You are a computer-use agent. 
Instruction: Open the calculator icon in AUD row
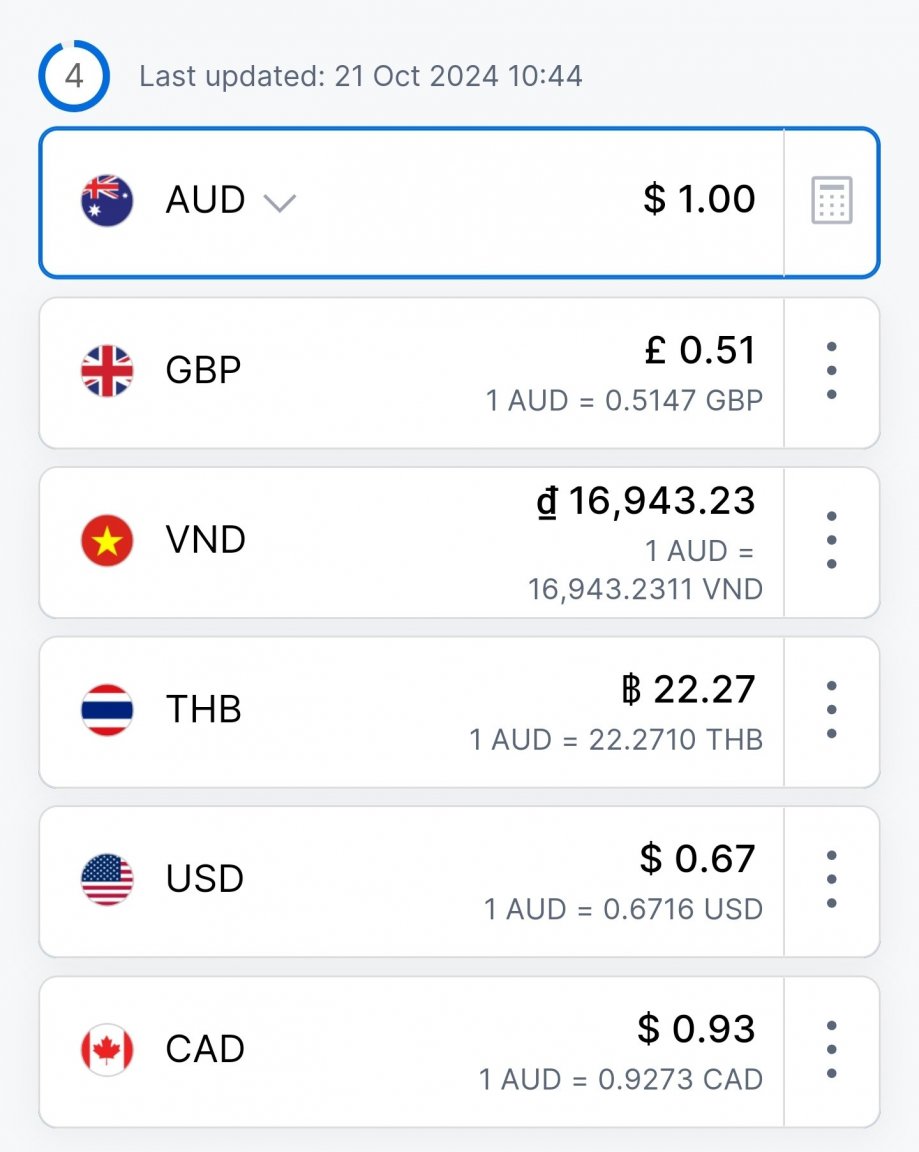click(x=832, y=200)
